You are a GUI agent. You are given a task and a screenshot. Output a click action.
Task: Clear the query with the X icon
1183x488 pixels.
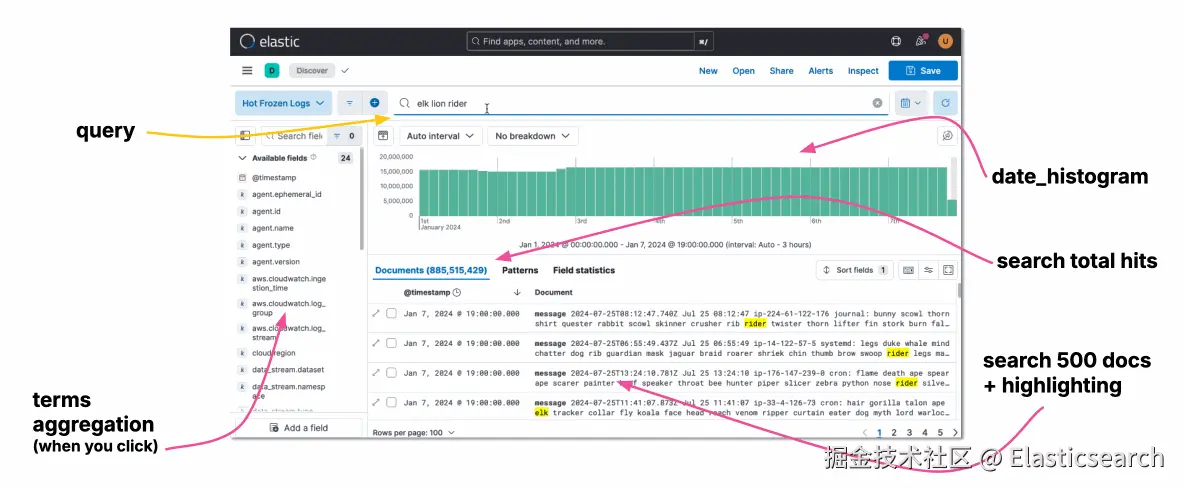877,103
